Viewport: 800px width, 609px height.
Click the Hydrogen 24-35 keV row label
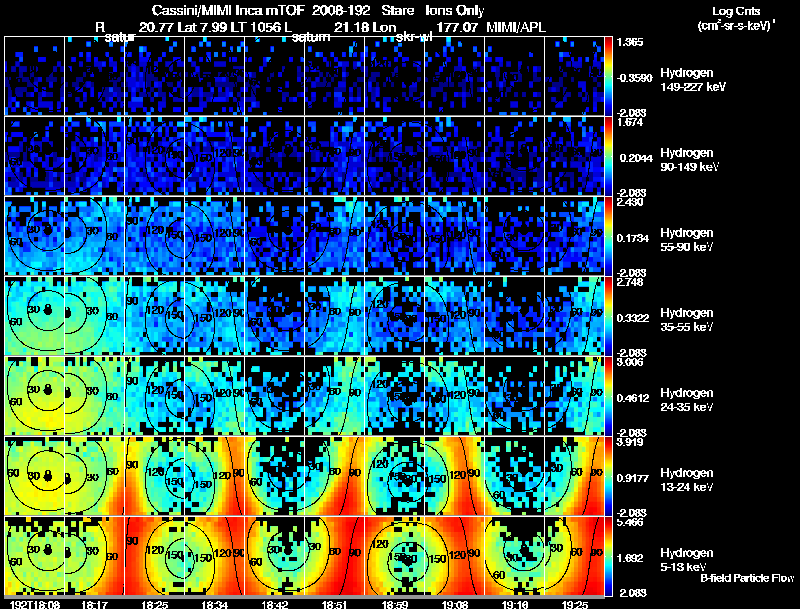pos(686,400)
